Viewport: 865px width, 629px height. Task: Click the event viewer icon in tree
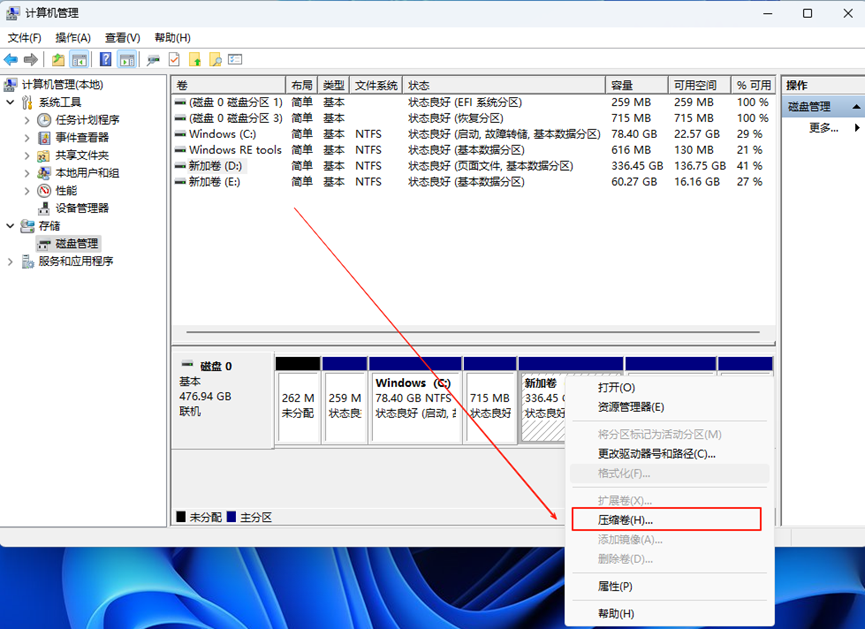[44, 138]
